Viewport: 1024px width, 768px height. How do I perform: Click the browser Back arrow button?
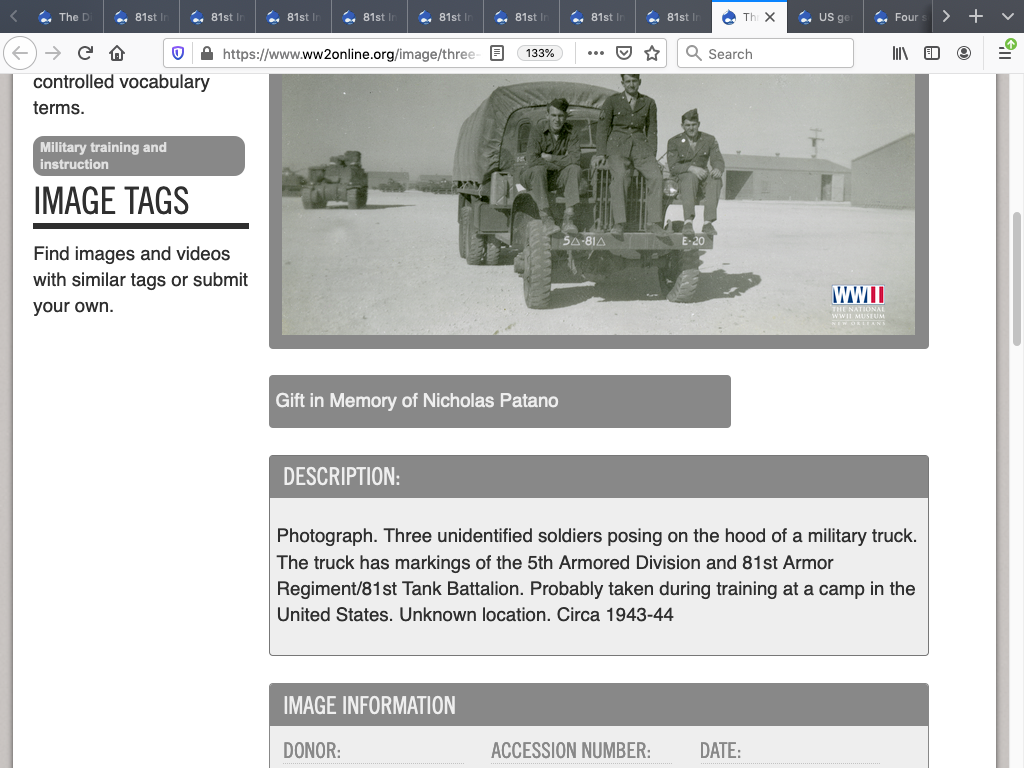click(x=21, y=53)
